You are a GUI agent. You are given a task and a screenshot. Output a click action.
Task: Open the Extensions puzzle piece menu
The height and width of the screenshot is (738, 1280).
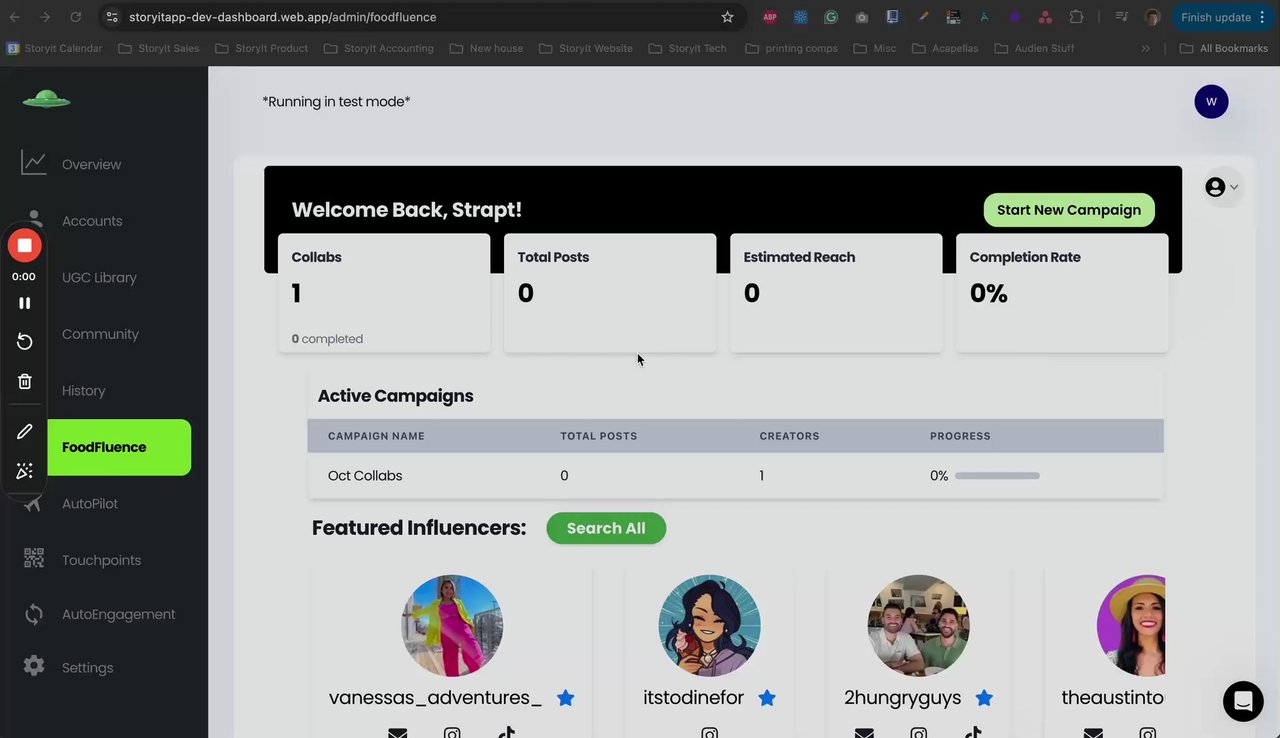point(1076,17)
